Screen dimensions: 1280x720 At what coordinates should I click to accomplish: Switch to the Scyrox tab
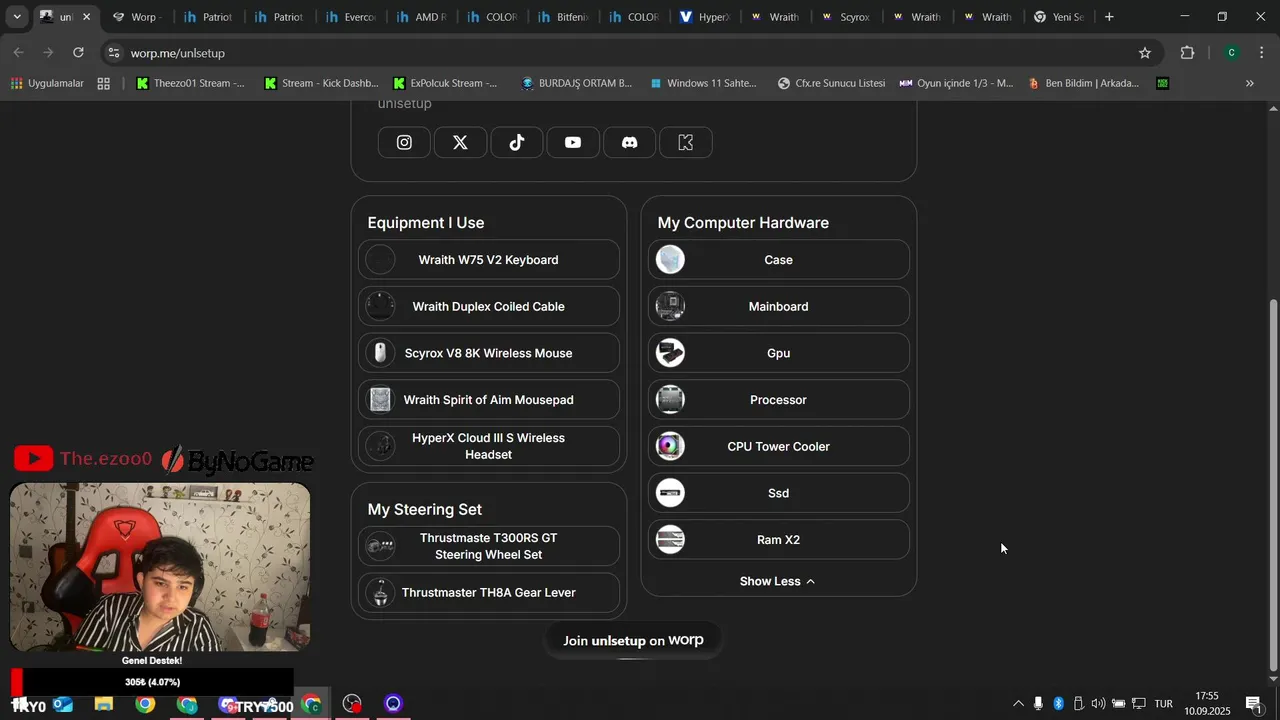coord(847,17)
